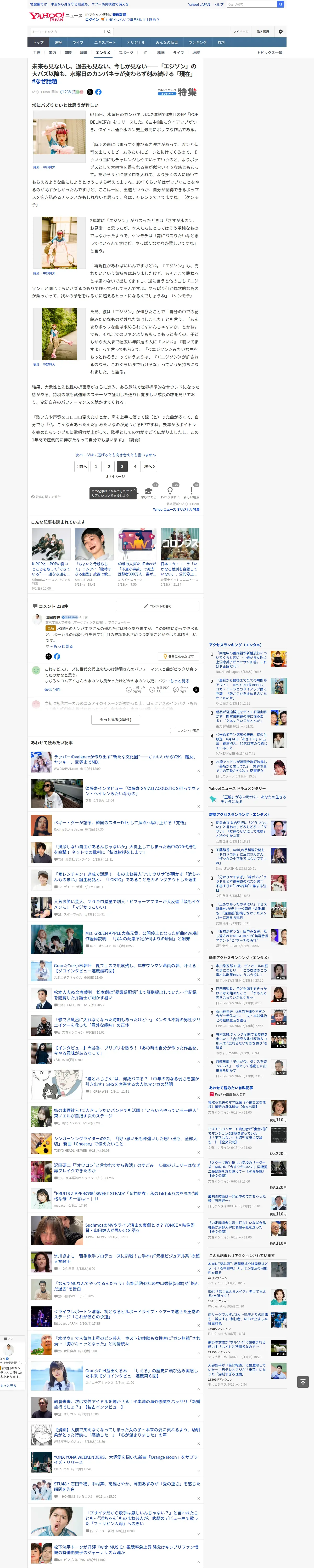This screenshot has width=314, height=1568.
Task: Click the ログイン link in header
Action: (x=92, y=20)
